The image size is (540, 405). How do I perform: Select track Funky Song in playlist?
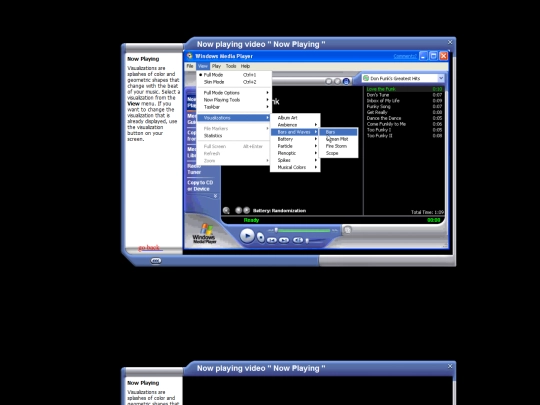(404, 106)
